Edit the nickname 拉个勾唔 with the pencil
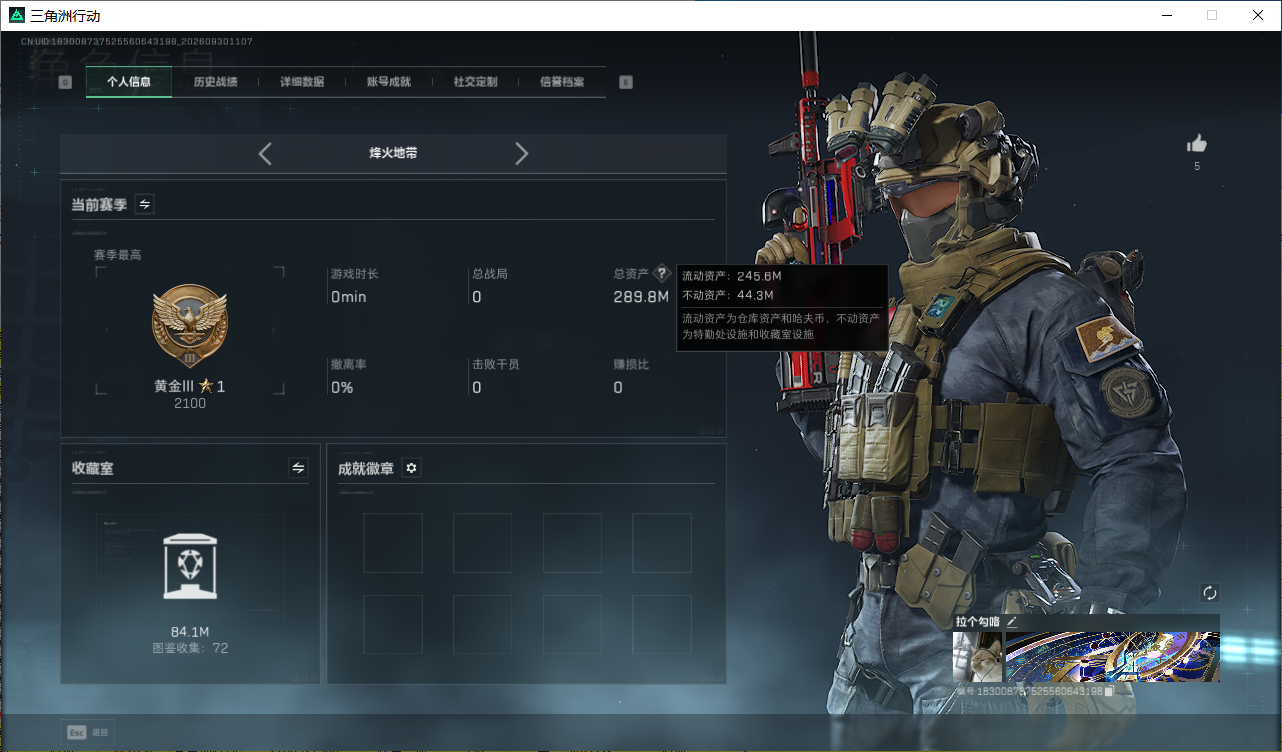This screenshot has height=752, width=1282. pos(1011,622)
